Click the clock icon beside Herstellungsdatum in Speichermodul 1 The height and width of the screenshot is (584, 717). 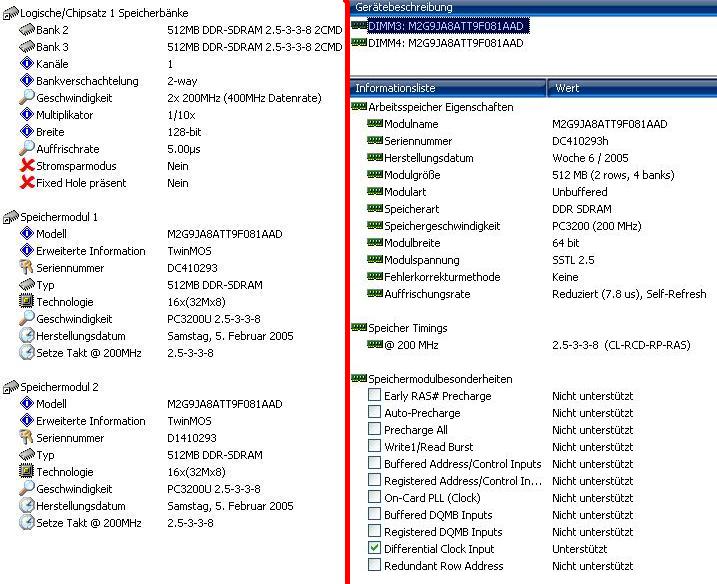(27, 336)
